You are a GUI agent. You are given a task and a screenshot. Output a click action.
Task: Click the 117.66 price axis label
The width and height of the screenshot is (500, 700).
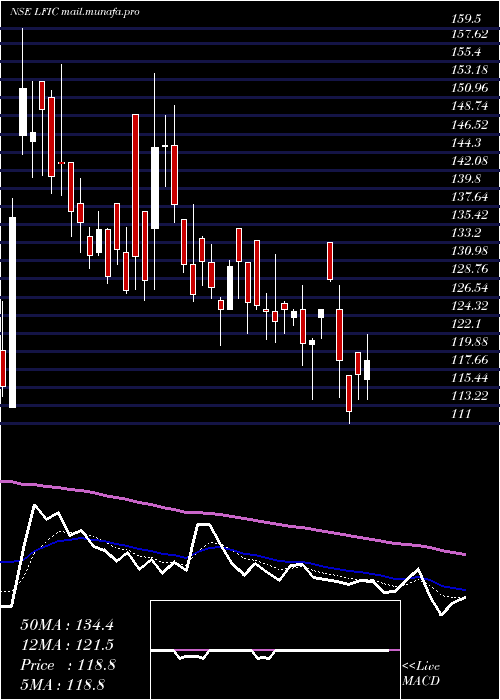(x=470, y=360)
